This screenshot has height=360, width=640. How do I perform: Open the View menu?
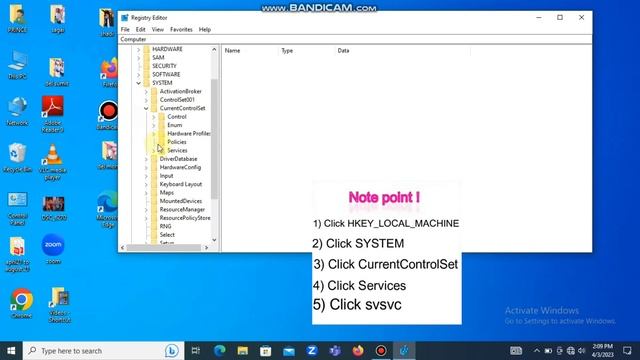158,29
